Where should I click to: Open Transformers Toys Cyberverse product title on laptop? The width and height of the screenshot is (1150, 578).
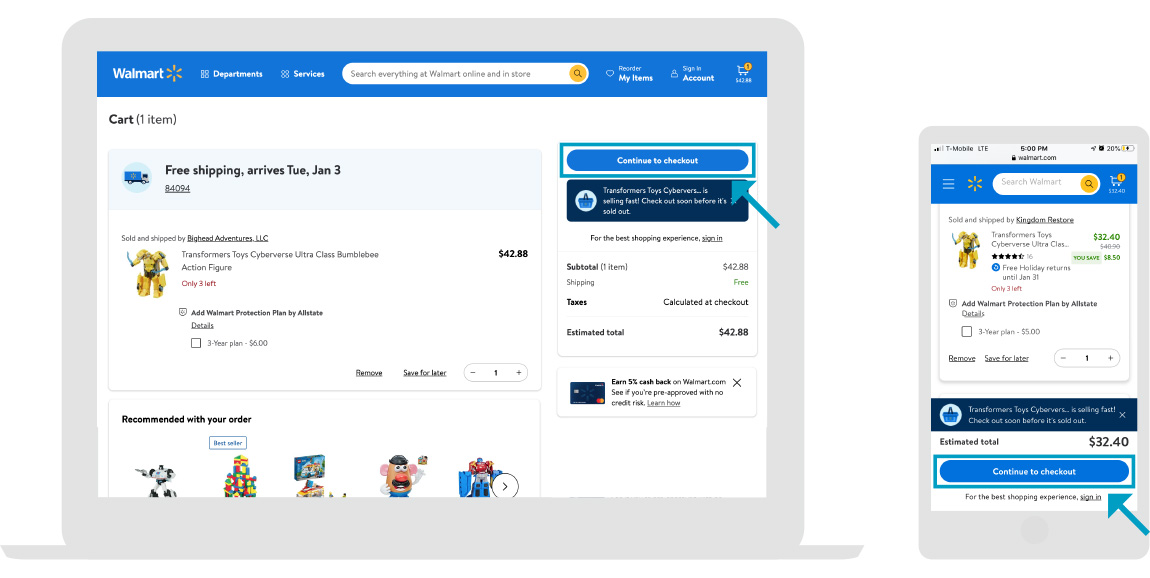pyautogui.click(x=279, y=261)
